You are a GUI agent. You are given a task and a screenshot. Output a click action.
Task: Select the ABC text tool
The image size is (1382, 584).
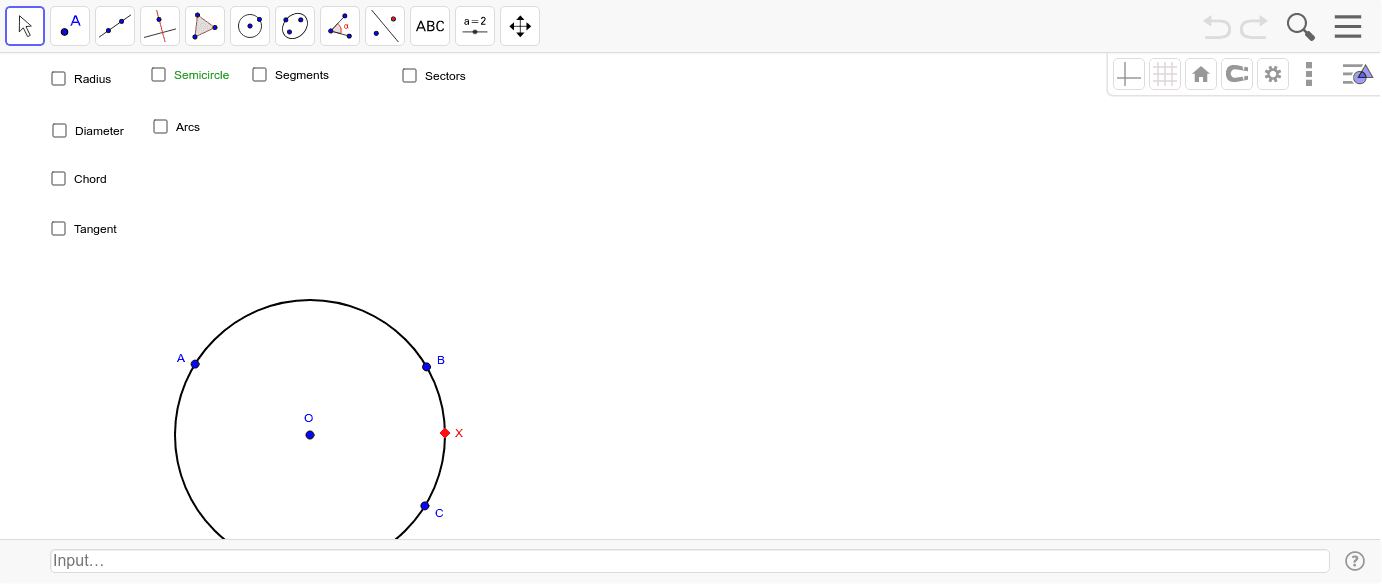click(429, 26)
